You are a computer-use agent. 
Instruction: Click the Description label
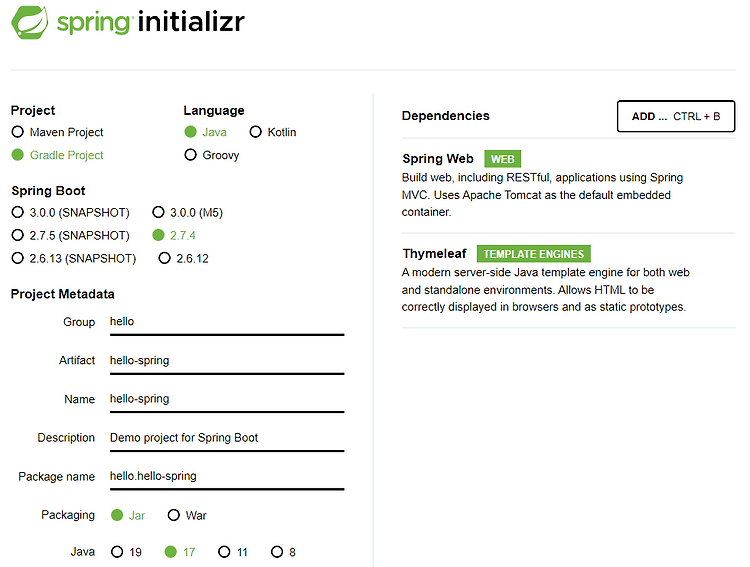[66, 437]
